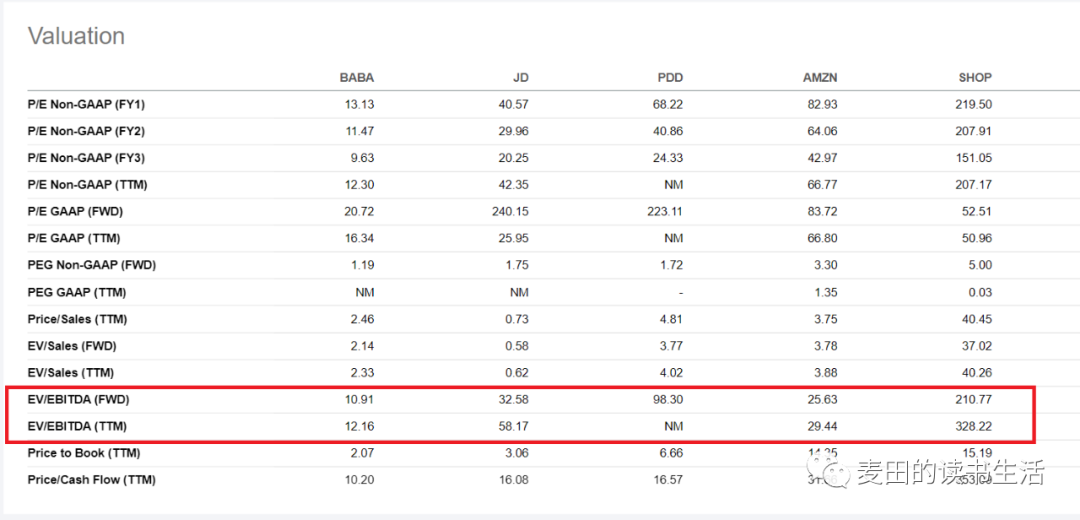Select the Price/Cash Flow (TTM) row label
The image size is (1080, 520).
click(x=92, y=480)
